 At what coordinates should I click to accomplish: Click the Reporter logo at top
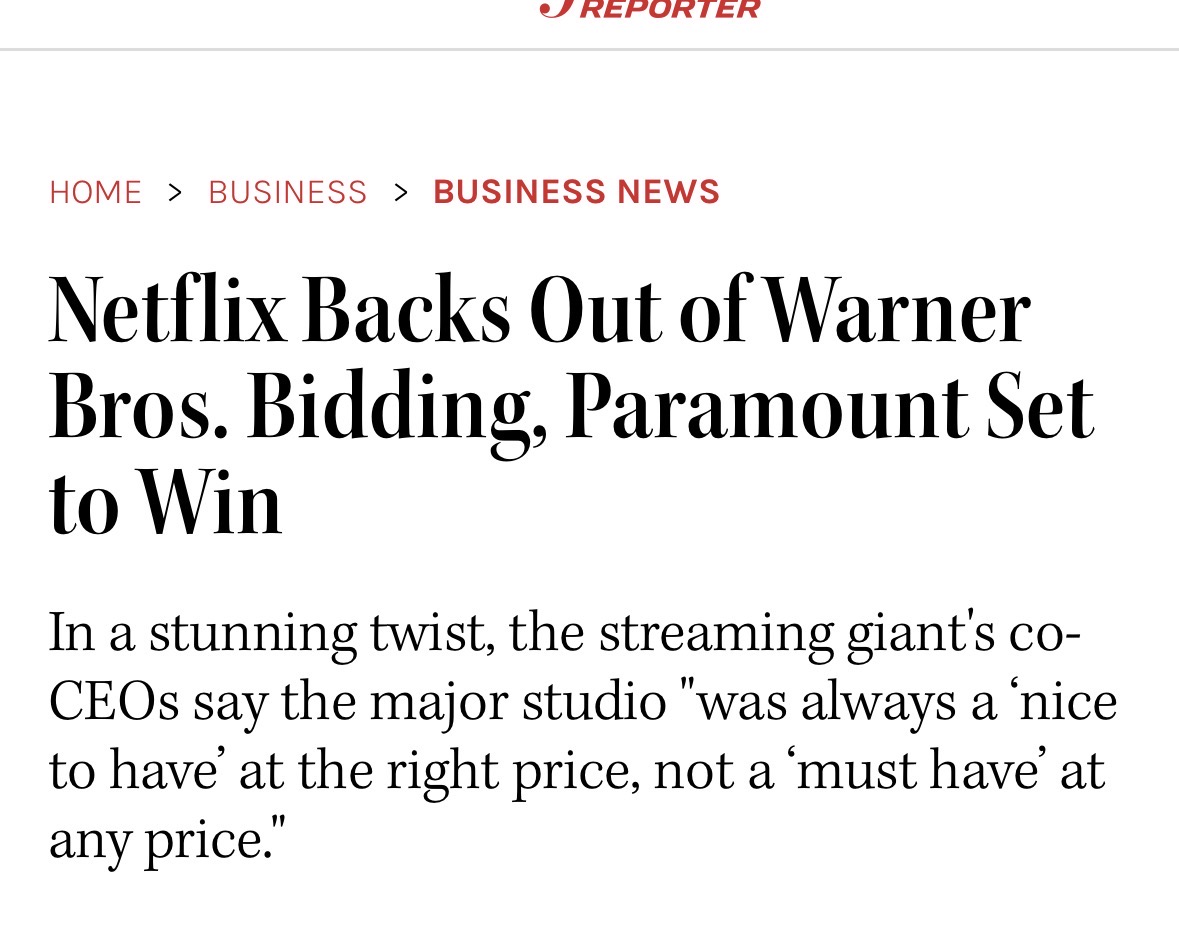[x=650, y=9]
